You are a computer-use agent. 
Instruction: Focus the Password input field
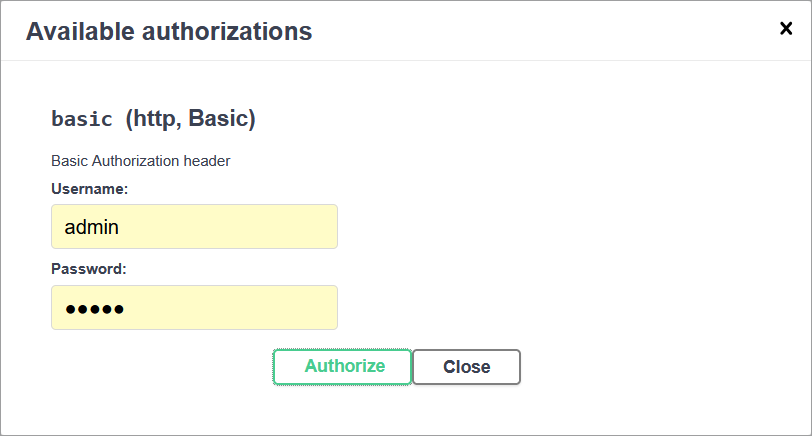[194, 308]
